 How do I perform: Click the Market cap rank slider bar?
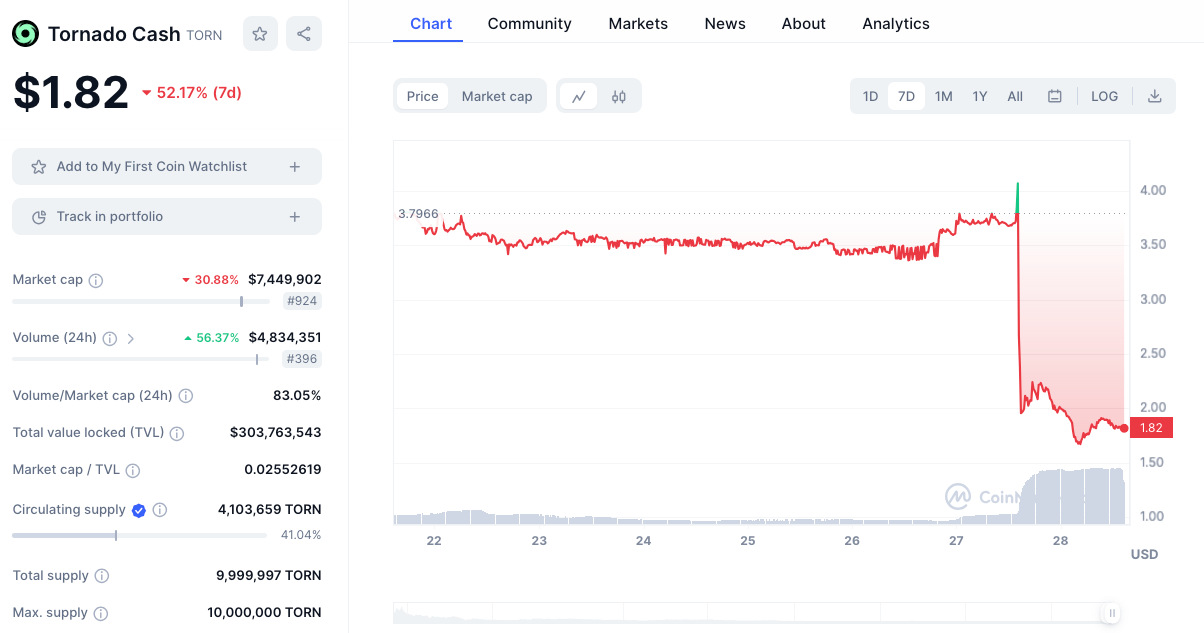point(141,301)
